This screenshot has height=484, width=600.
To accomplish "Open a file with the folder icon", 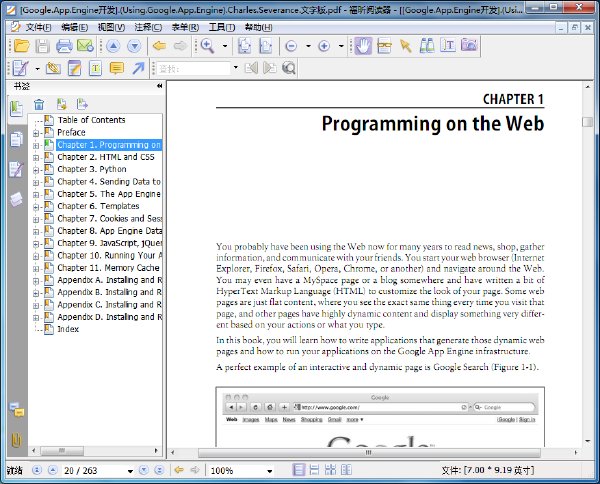I will (21, 46).
